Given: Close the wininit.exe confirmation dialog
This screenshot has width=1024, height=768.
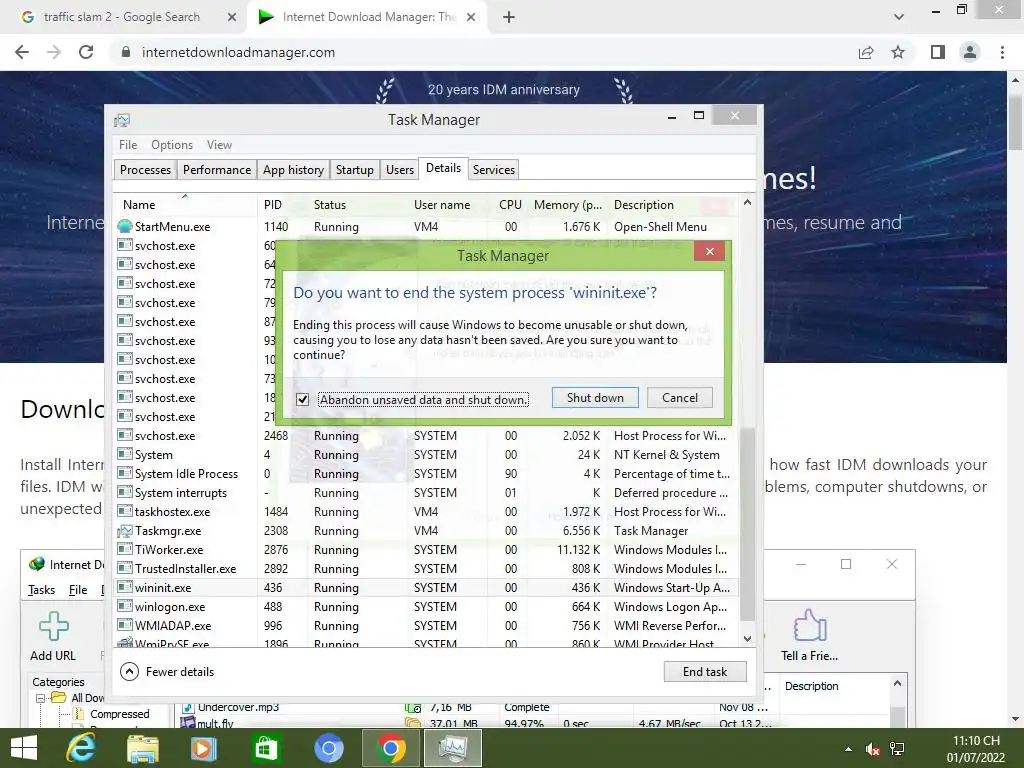Looking at the screenshot, I should point(710,251).
